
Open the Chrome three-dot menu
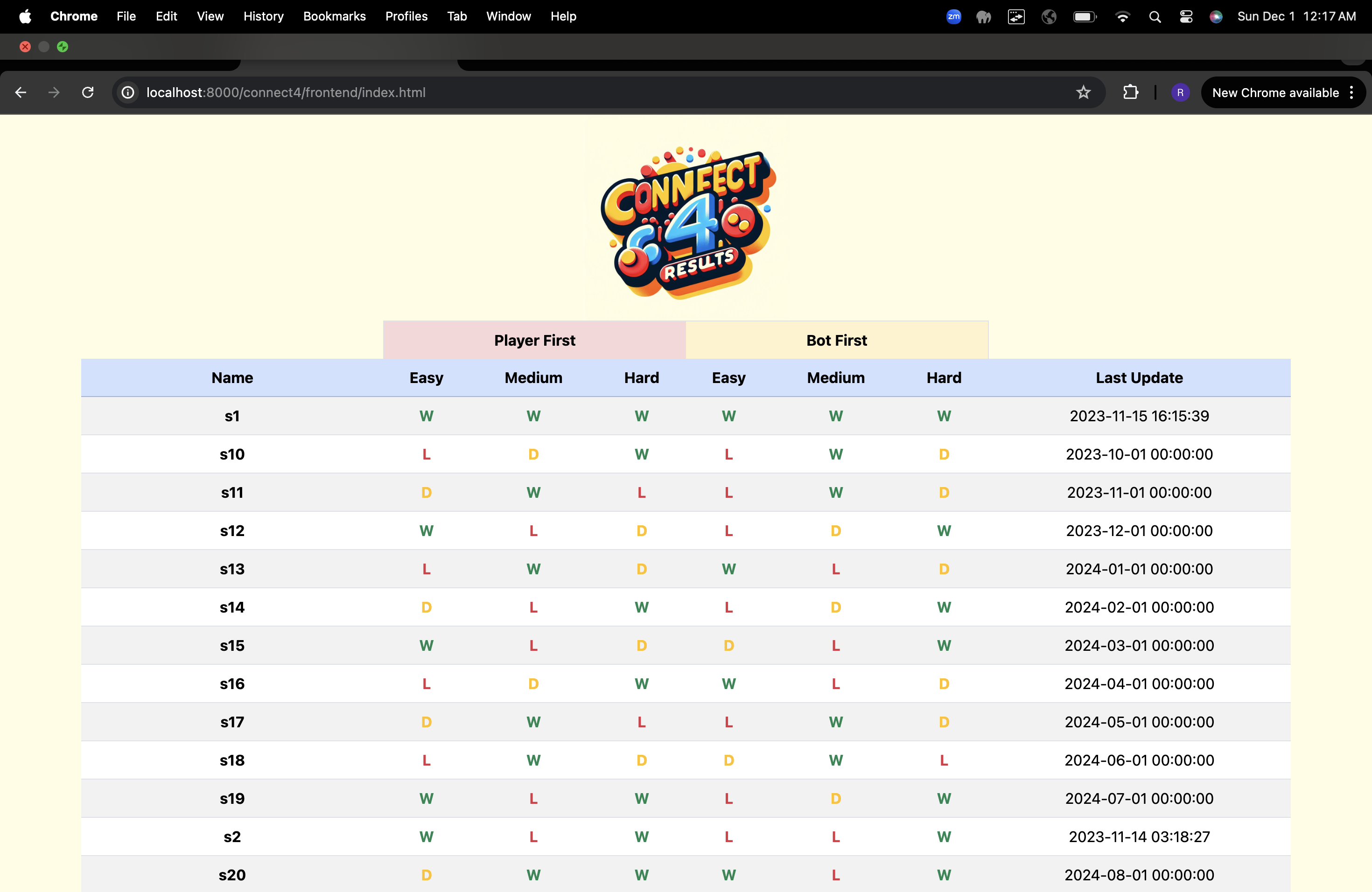coord(1352,92)
